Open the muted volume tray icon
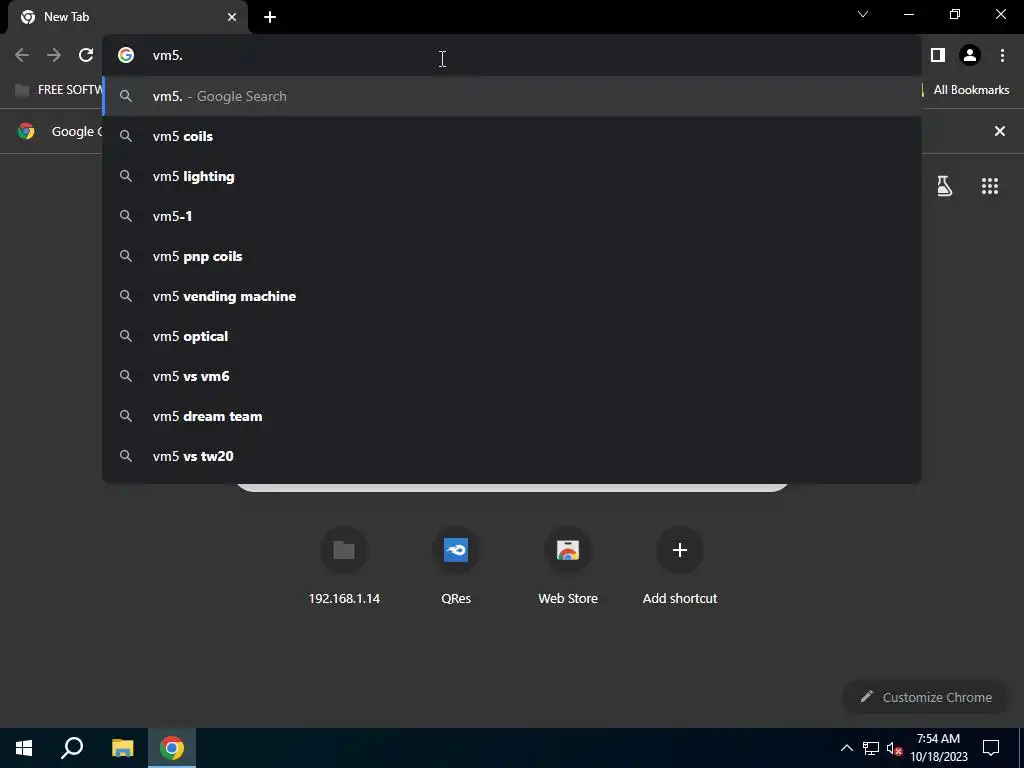The height and width of the screenshot is (768, 1024). coord(894,748)
